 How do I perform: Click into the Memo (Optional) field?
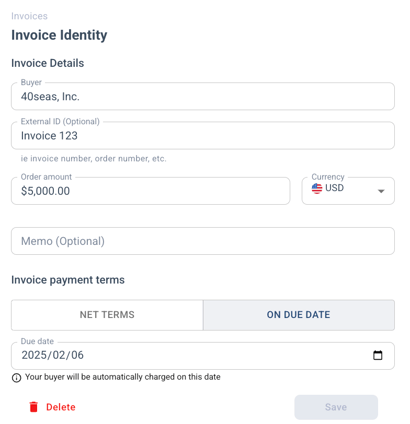(203, 241)
